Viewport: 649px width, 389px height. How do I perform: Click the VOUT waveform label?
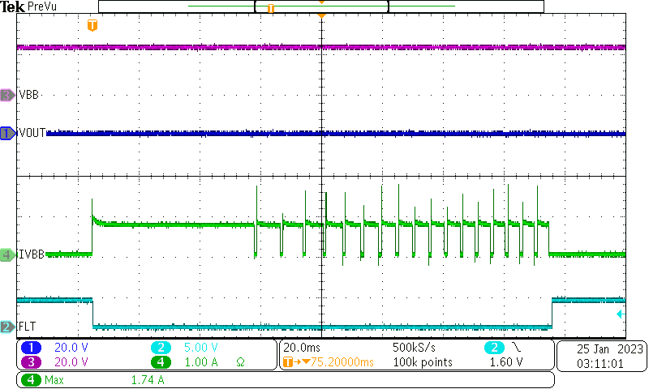click(x=32, y=133)
